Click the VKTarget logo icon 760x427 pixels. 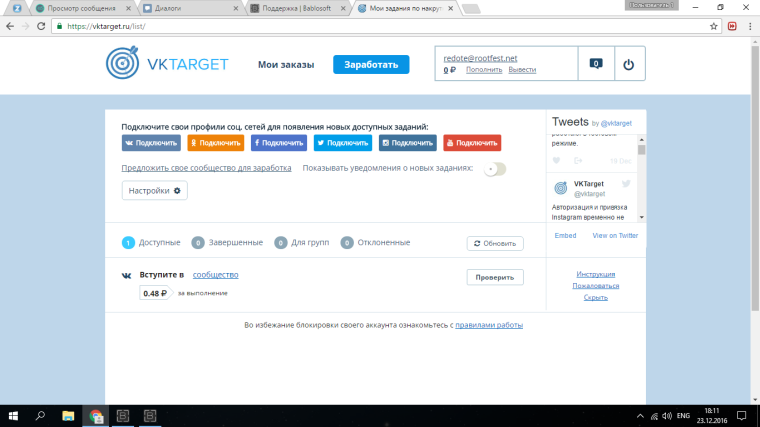click(x=127, y=64)
